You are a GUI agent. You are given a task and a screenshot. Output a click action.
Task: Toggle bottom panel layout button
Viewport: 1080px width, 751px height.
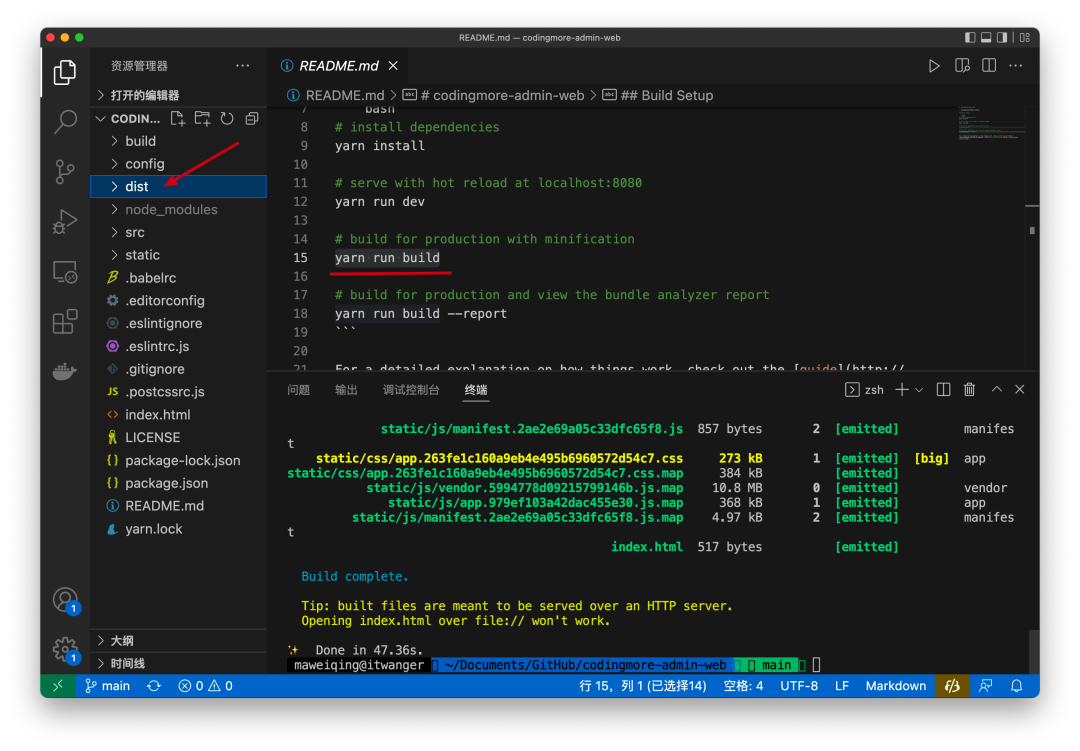(986, 37)
